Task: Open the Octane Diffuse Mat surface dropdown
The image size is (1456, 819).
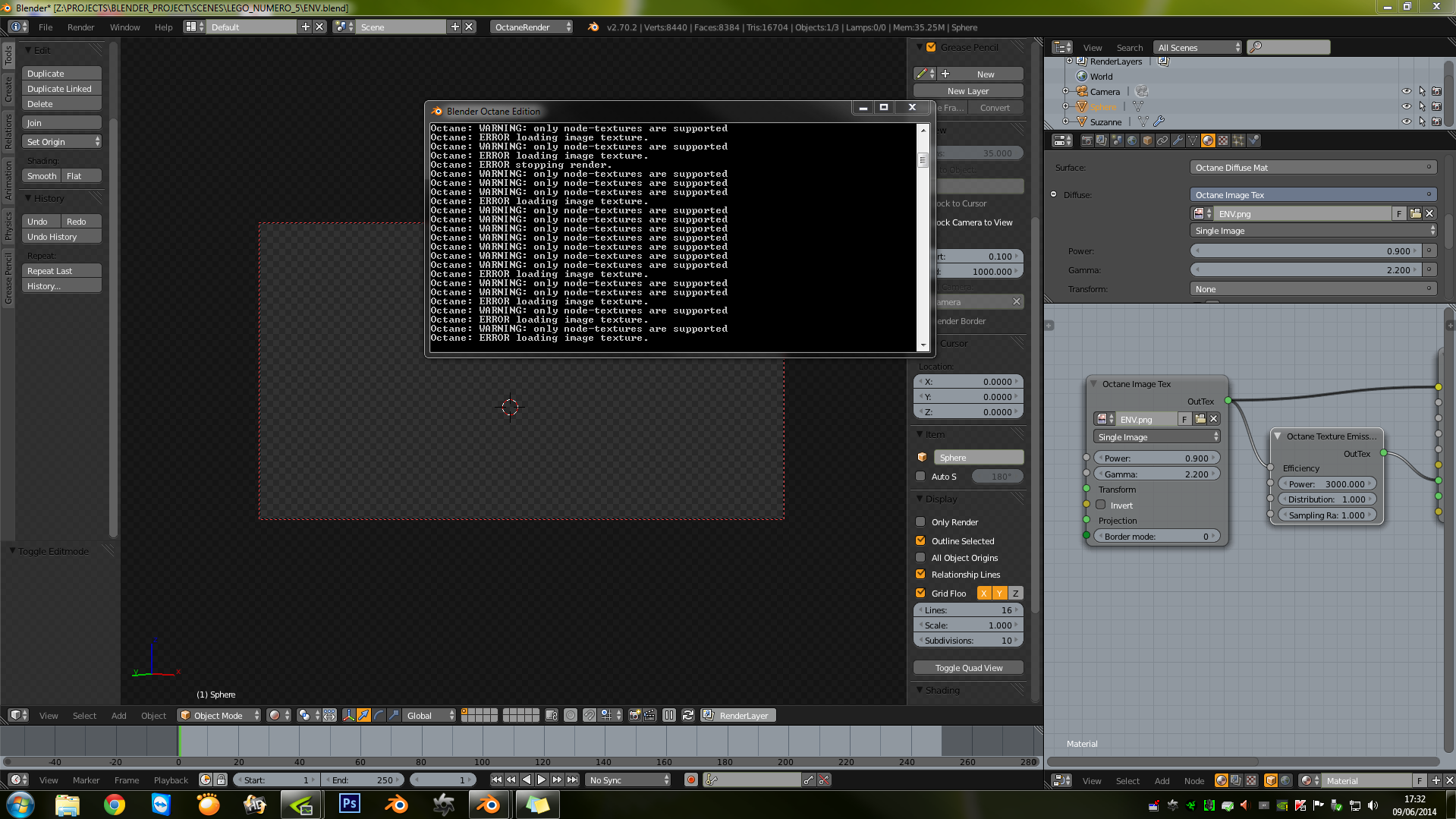Action: [1312, 168]
